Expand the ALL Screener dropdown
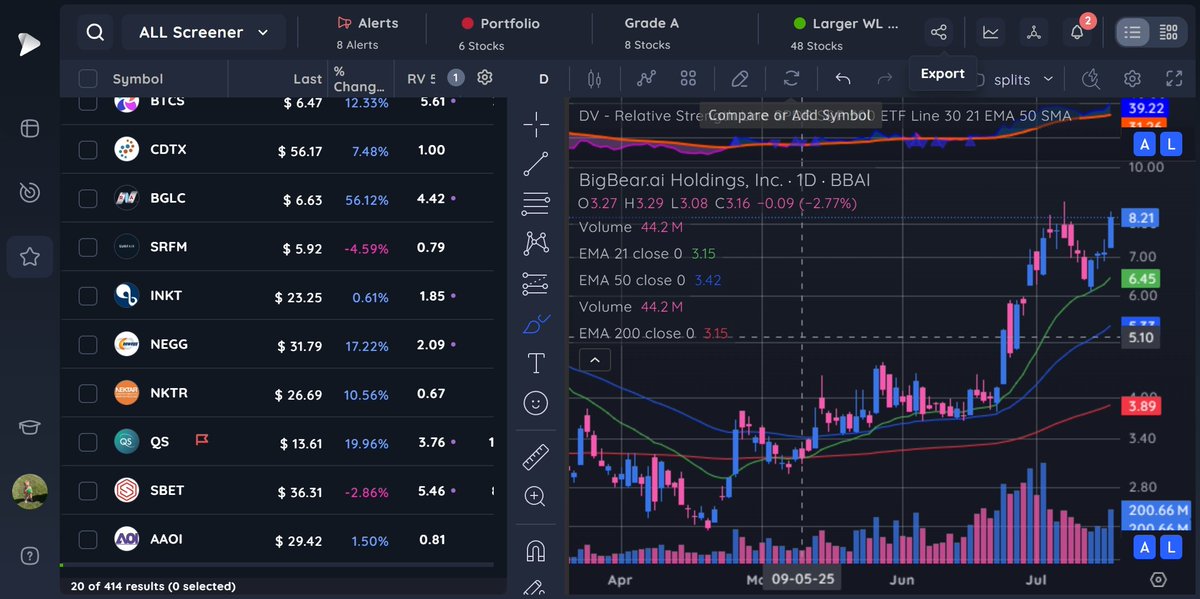Image resolution: width=1200 pixels, height=599 pixels. [x=204, y=32]
